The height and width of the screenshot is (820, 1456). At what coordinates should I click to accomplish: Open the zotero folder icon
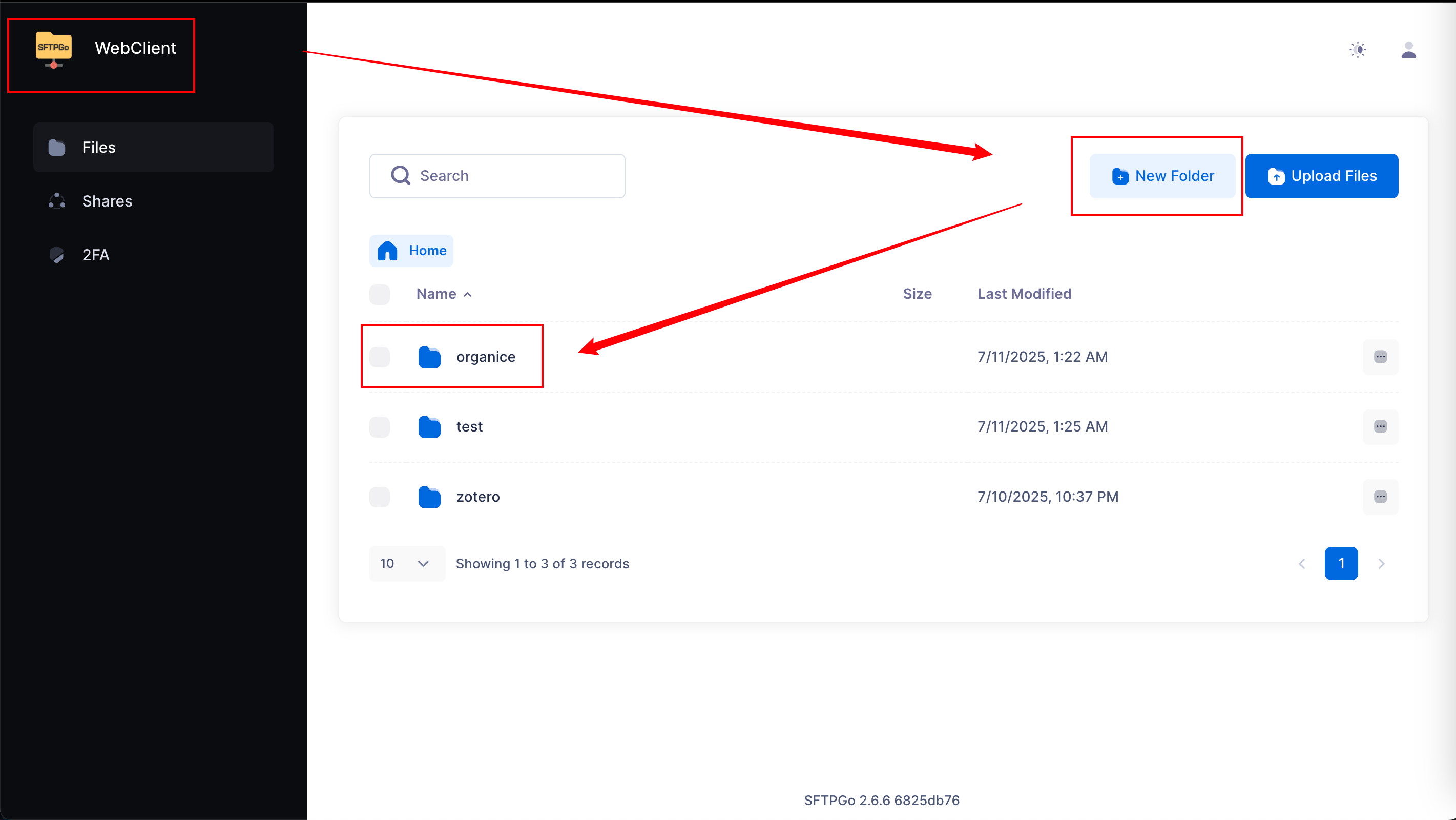coord(429,497)
